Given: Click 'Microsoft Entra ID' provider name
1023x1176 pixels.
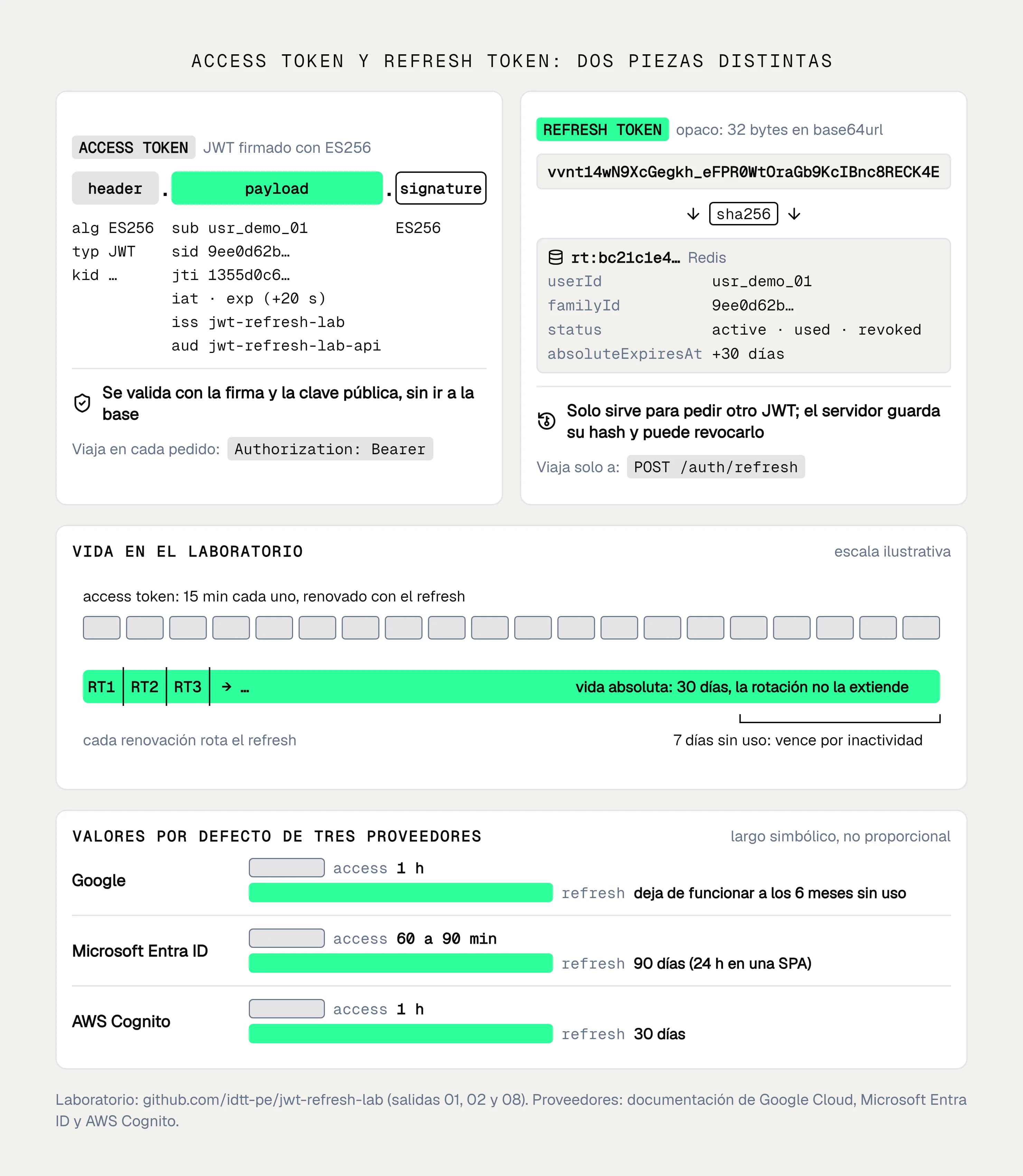Looking at the screenshot, I should (x=140, y=951).
